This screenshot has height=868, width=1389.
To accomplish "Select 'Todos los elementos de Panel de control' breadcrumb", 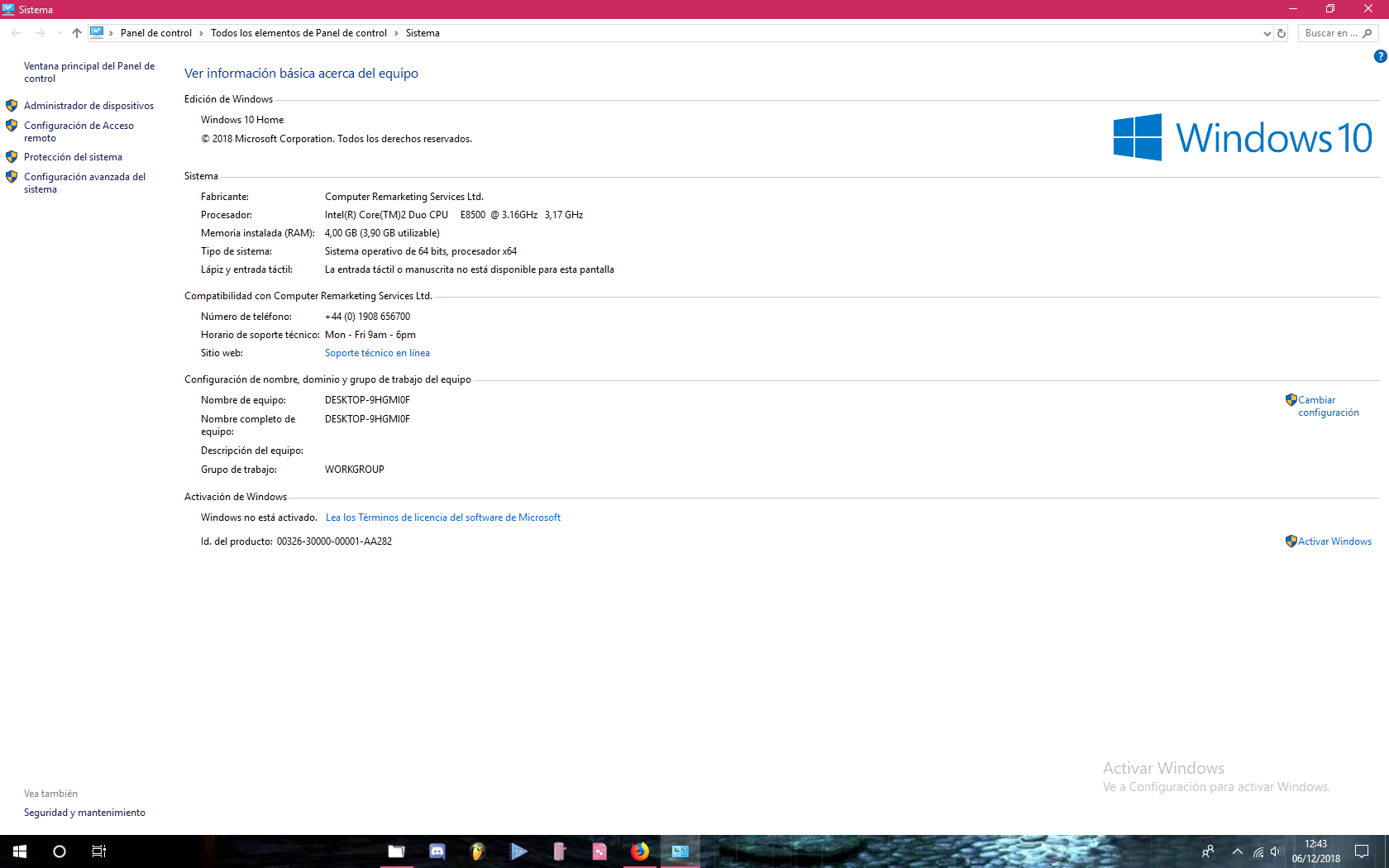I will tap(298, 33).
